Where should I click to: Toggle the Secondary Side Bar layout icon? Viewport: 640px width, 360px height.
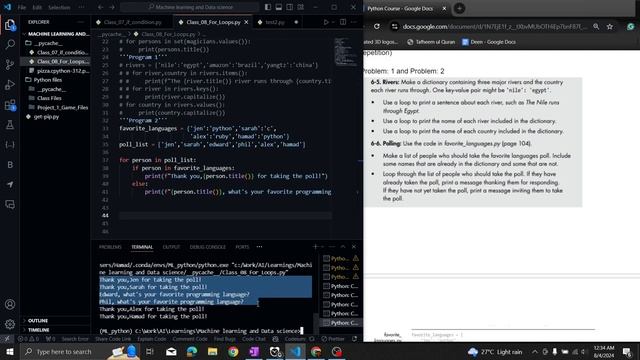click(290, 7)
